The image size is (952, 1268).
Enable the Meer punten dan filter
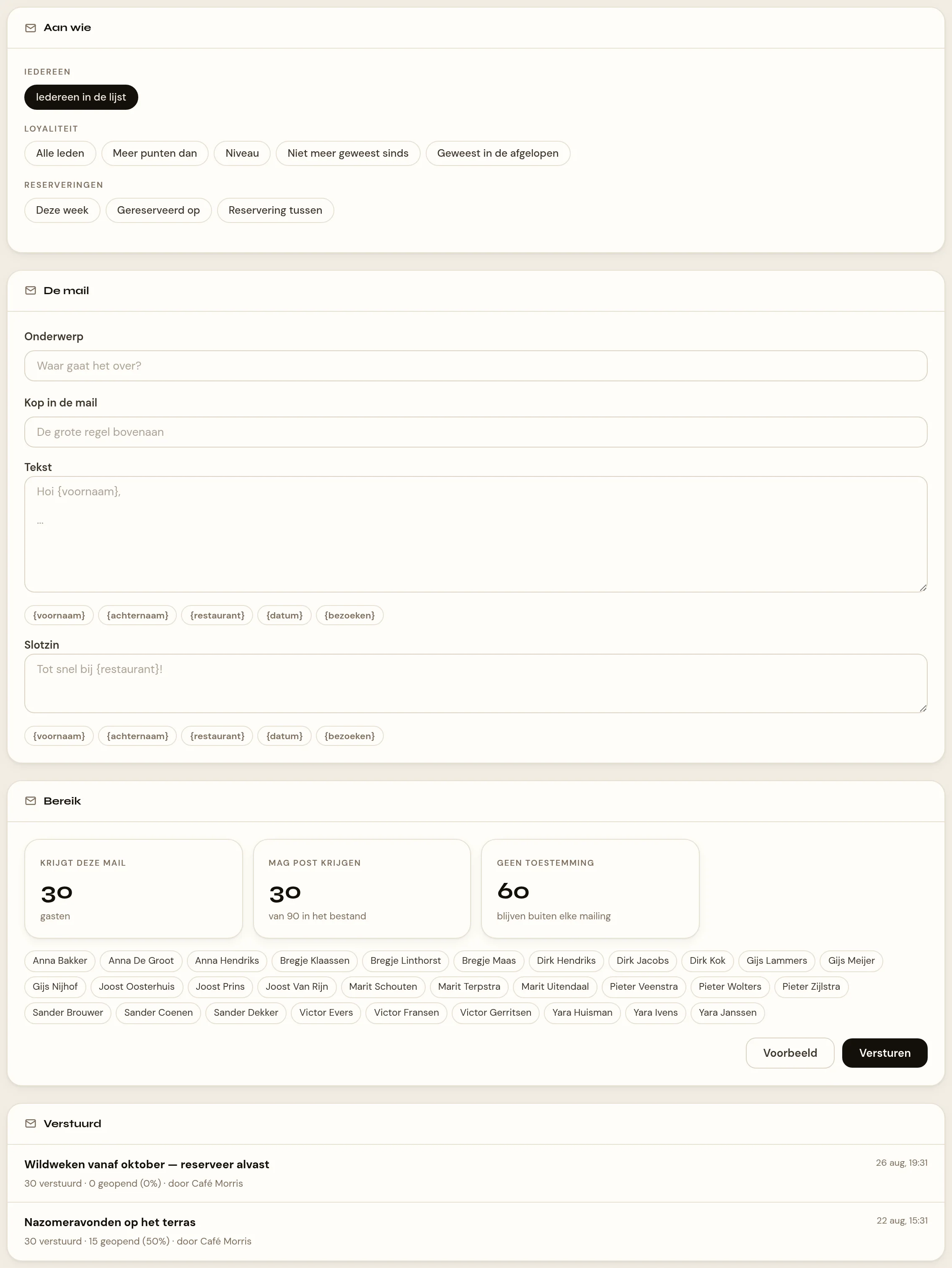pyautogui.click(x=155, y=153)
